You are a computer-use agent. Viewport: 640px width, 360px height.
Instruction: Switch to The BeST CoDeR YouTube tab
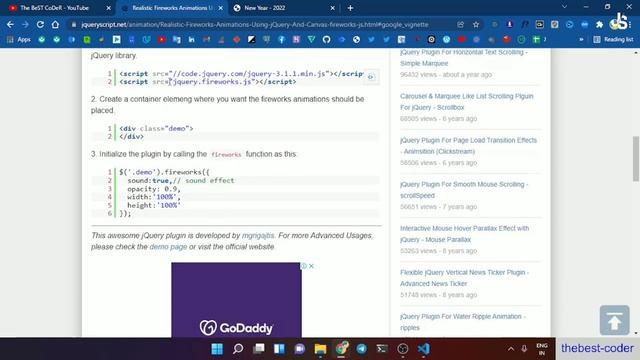pyautogui.click(x=54, y=8)
